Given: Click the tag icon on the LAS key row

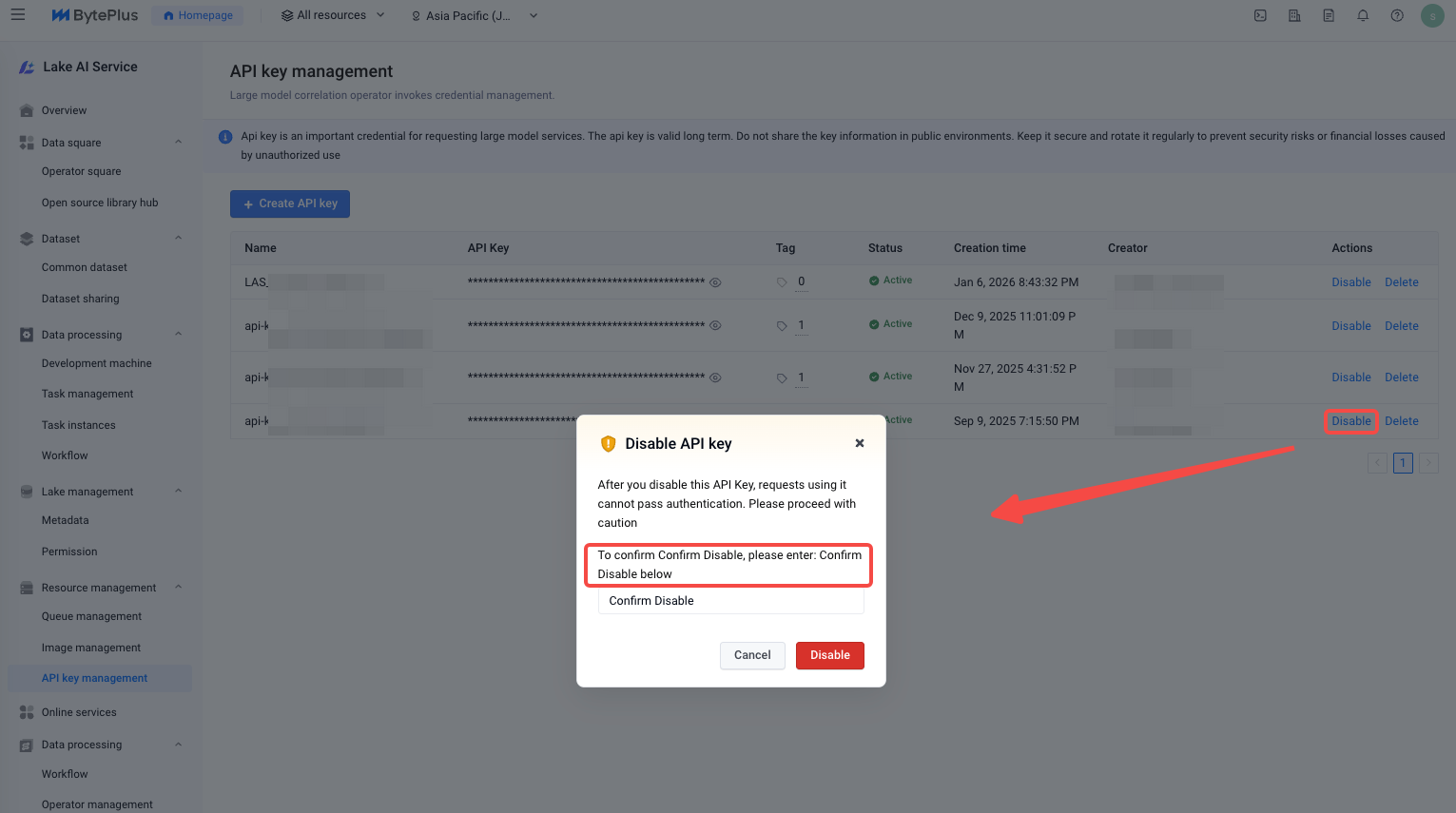Looking at the screenshot, I should (782, 282).
